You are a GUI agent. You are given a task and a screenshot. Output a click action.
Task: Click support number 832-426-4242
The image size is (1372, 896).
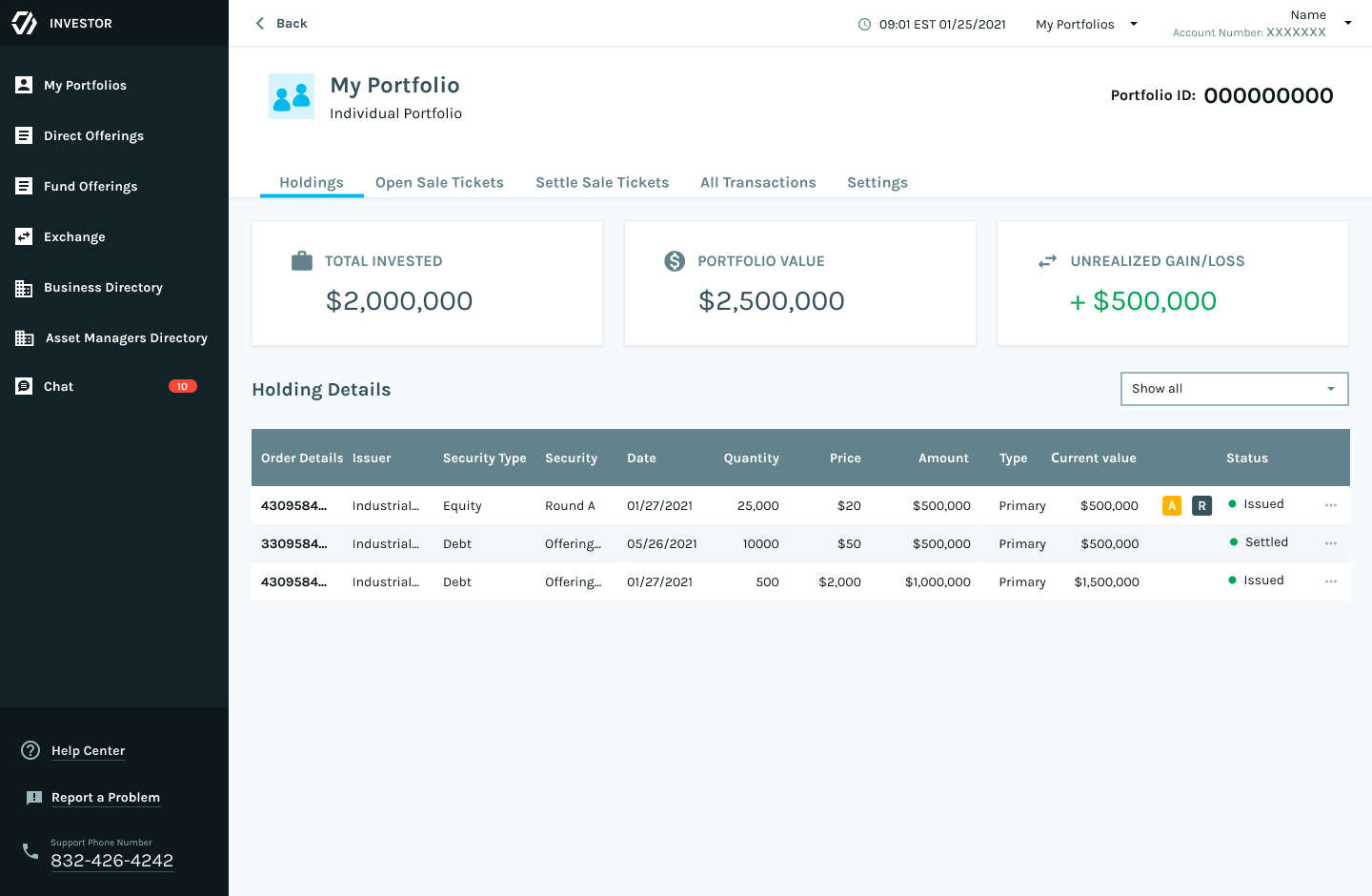[x=111, y=861]
